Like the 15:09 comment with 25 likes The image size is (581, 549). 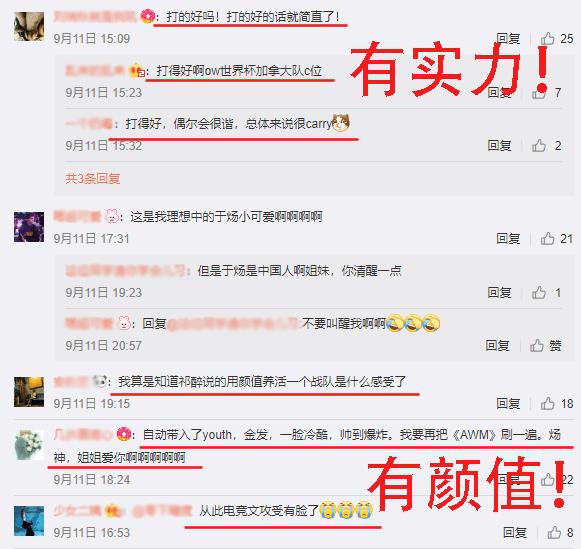coord(557,39)
